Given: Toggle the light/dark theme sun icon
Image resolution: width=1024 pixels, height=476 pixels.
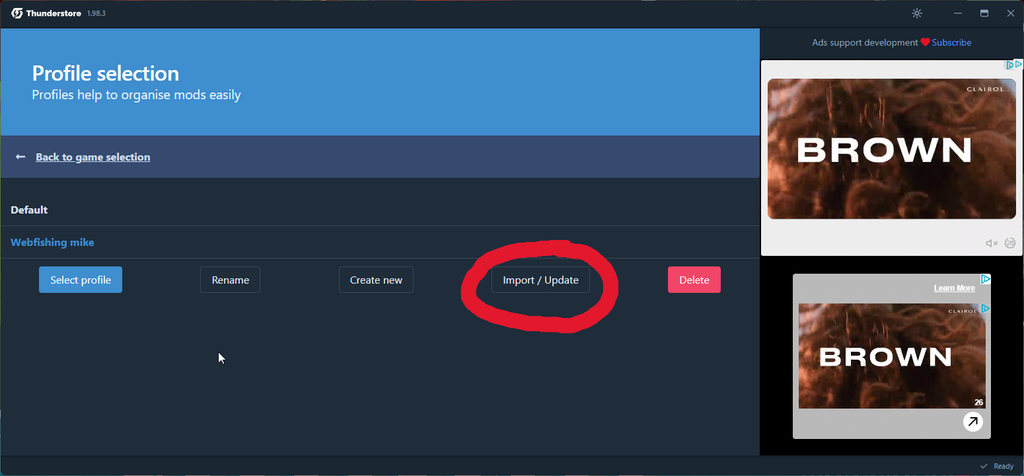Looking at the screenshot, I should click(x=917, y=13).
